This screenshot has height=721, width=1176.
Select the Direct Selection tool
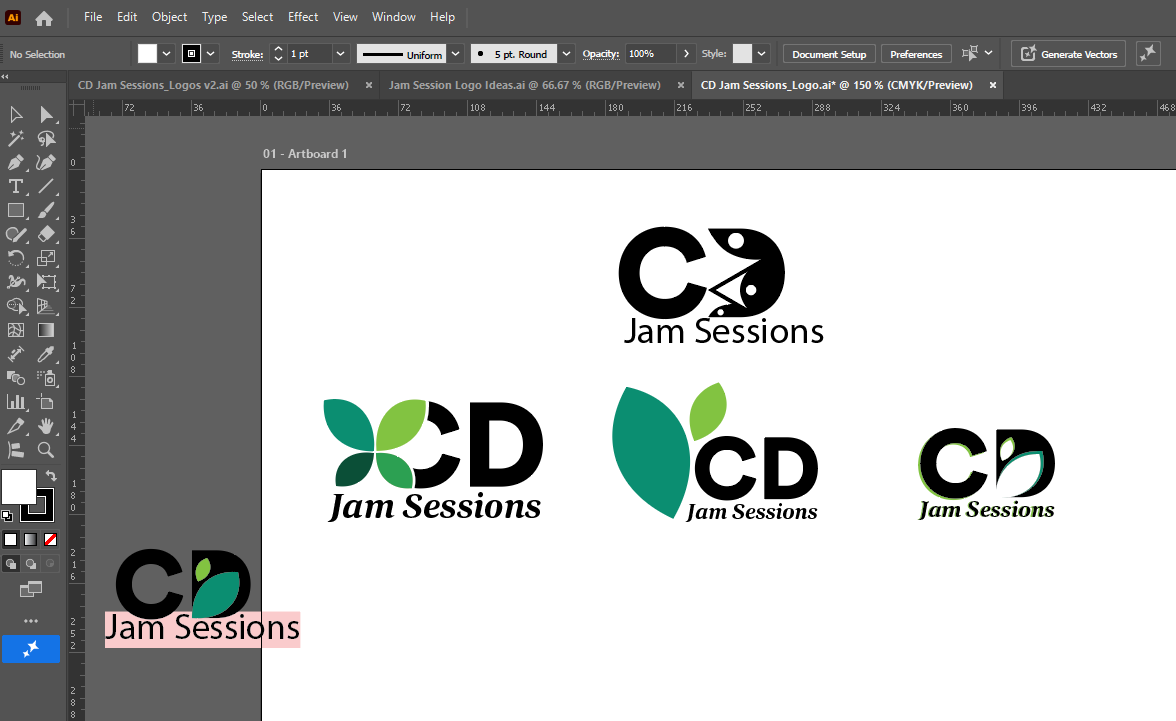(x=46, y=115)
